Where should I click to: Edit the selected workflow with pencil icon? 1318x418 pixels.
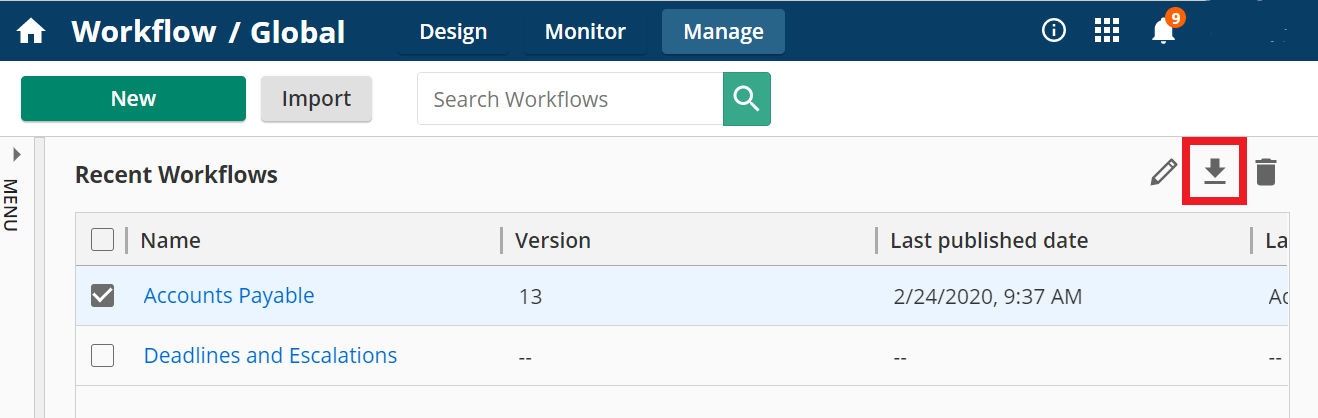pos(1163,173)
